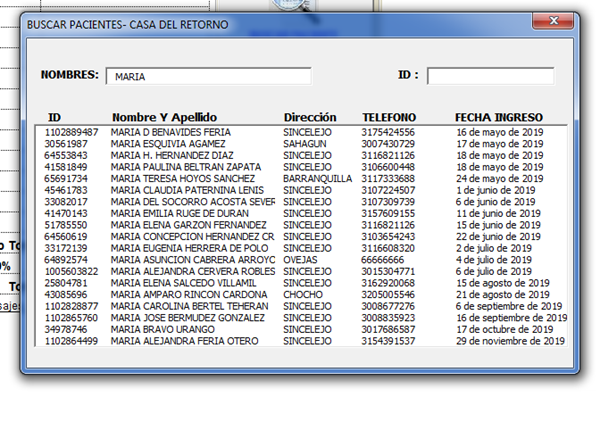Viewport: 600px width, 431px height.
Task: Click the NOMBRES input field containing MARIA
Action: (209, 76)
